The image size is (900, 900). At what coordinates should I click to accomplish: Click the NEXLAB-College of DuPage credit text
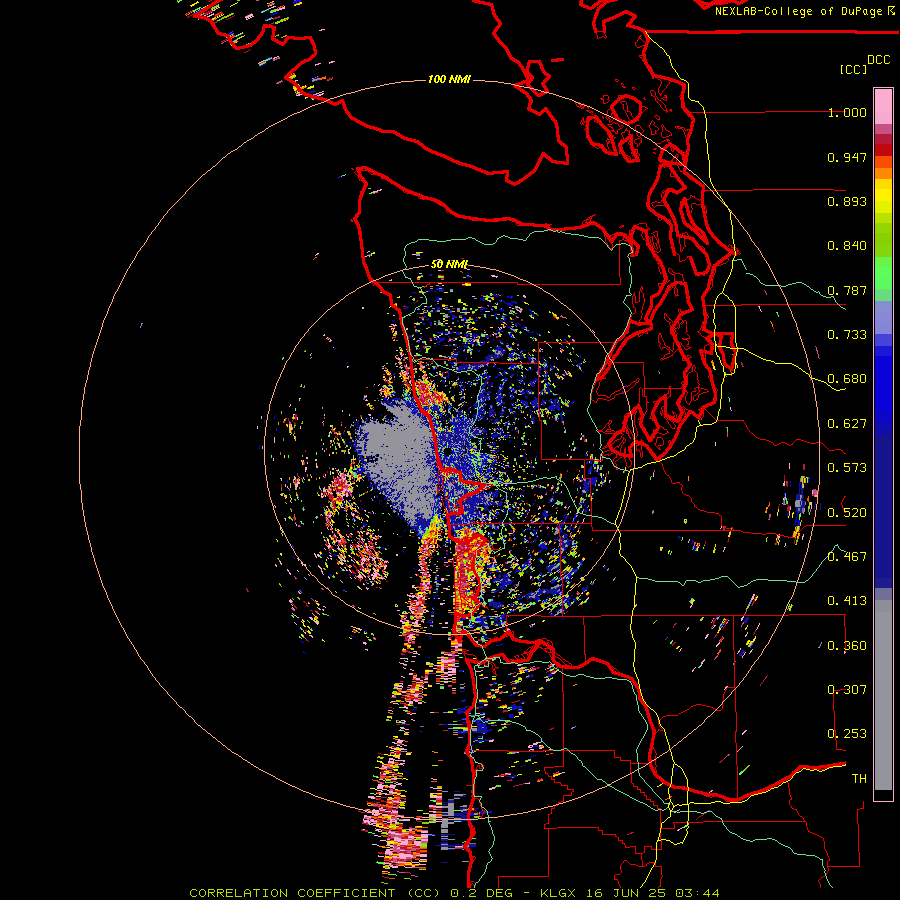click(800, 11)
